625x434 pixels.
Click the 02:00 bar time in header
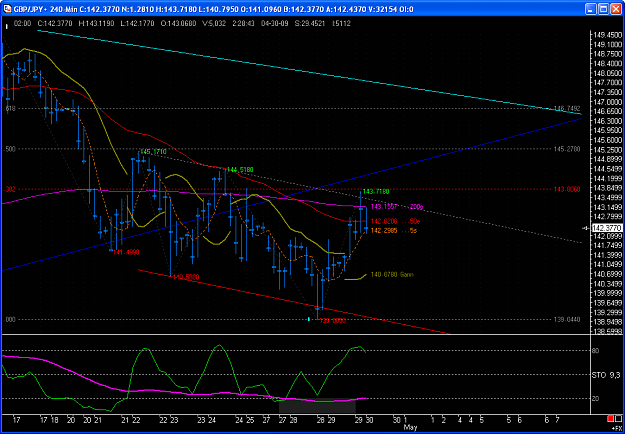[22, 24]
